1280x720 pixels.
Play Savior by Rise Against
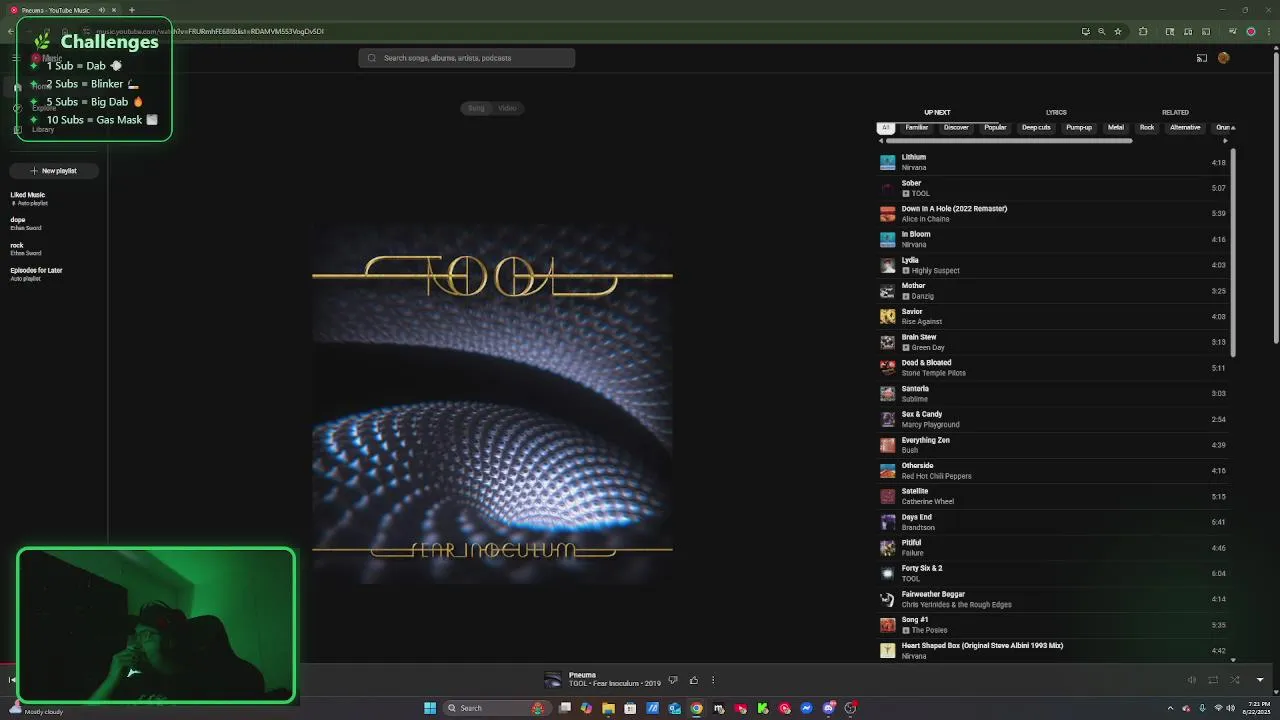point(1053,316)
